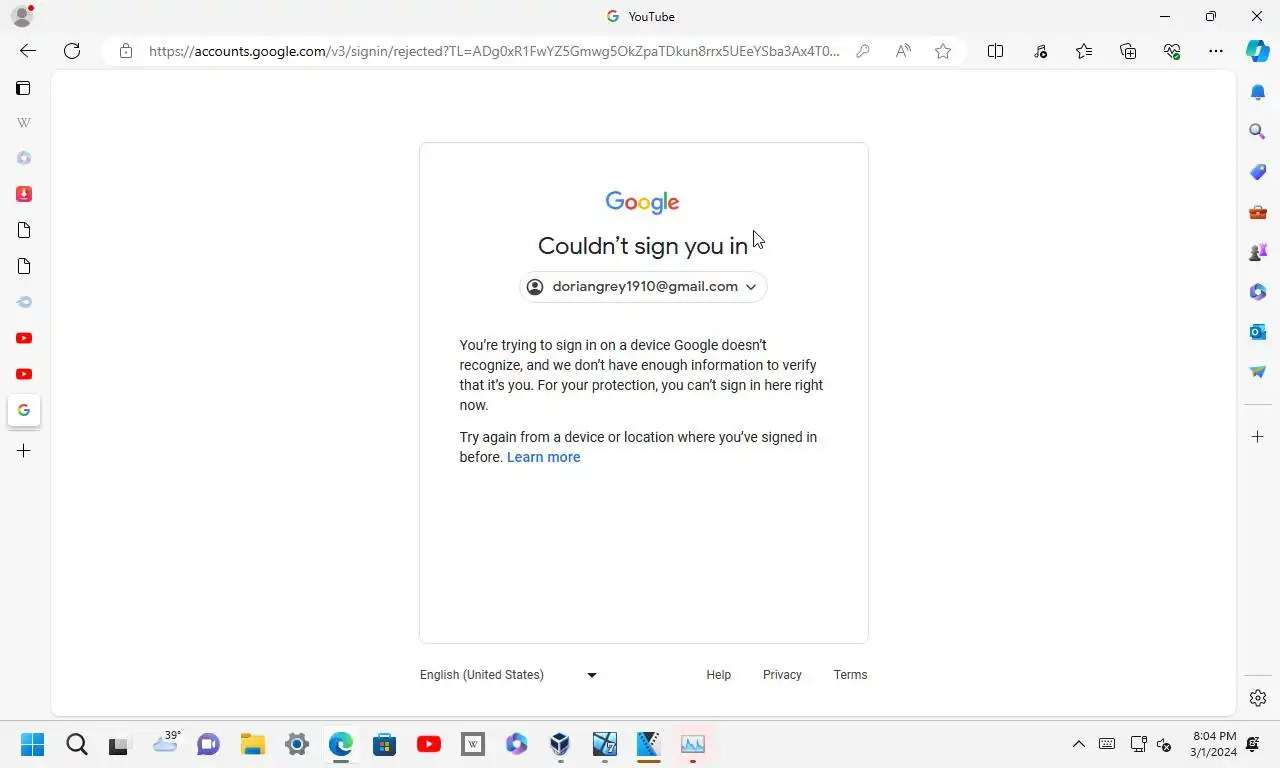
Task: Launch Copilot from the toolbar corner
Action: (x=1258, y=51)
